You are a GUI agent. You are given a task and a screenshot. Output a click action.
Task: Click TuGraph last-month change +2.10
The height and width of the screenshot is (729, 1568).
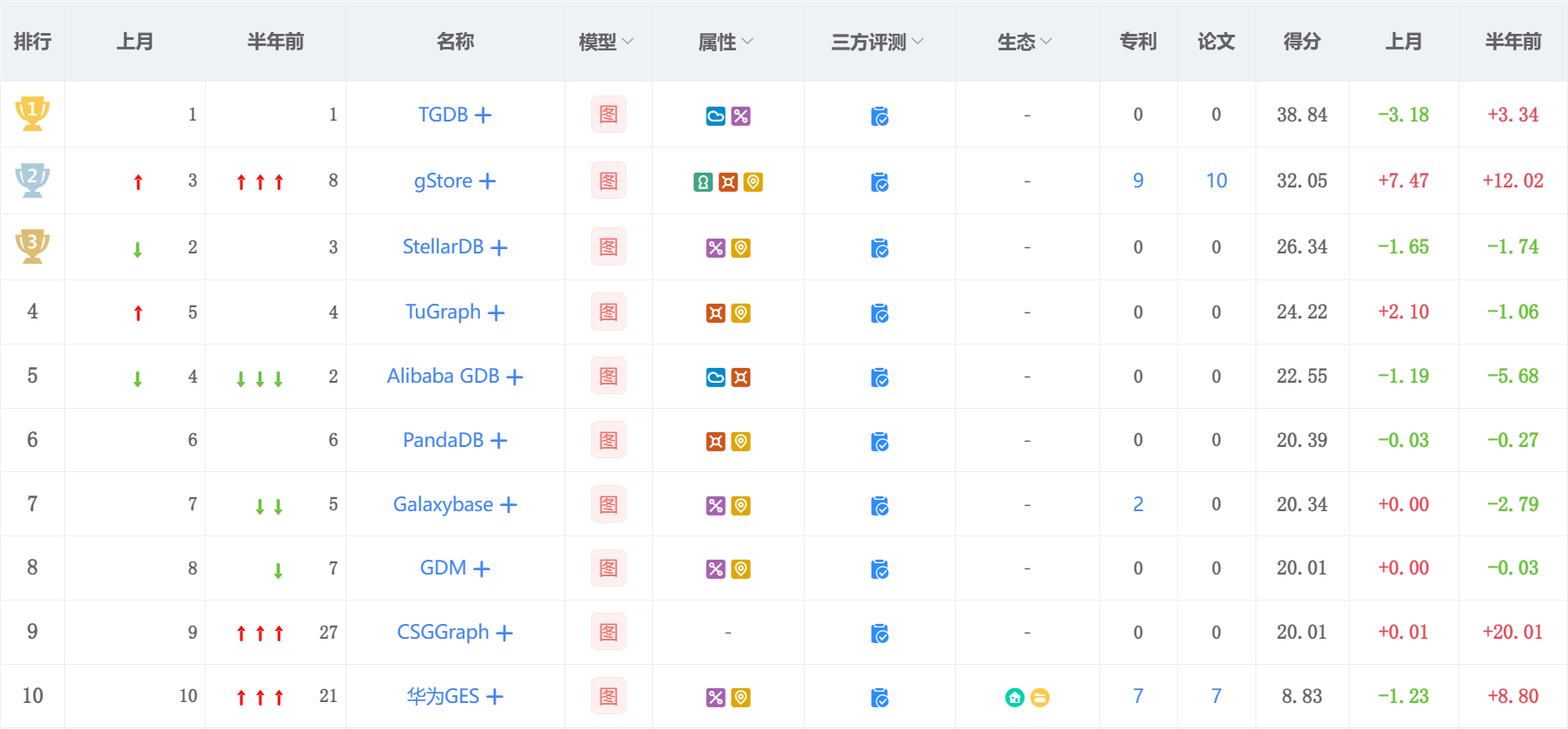click(x=1404, y=312)
